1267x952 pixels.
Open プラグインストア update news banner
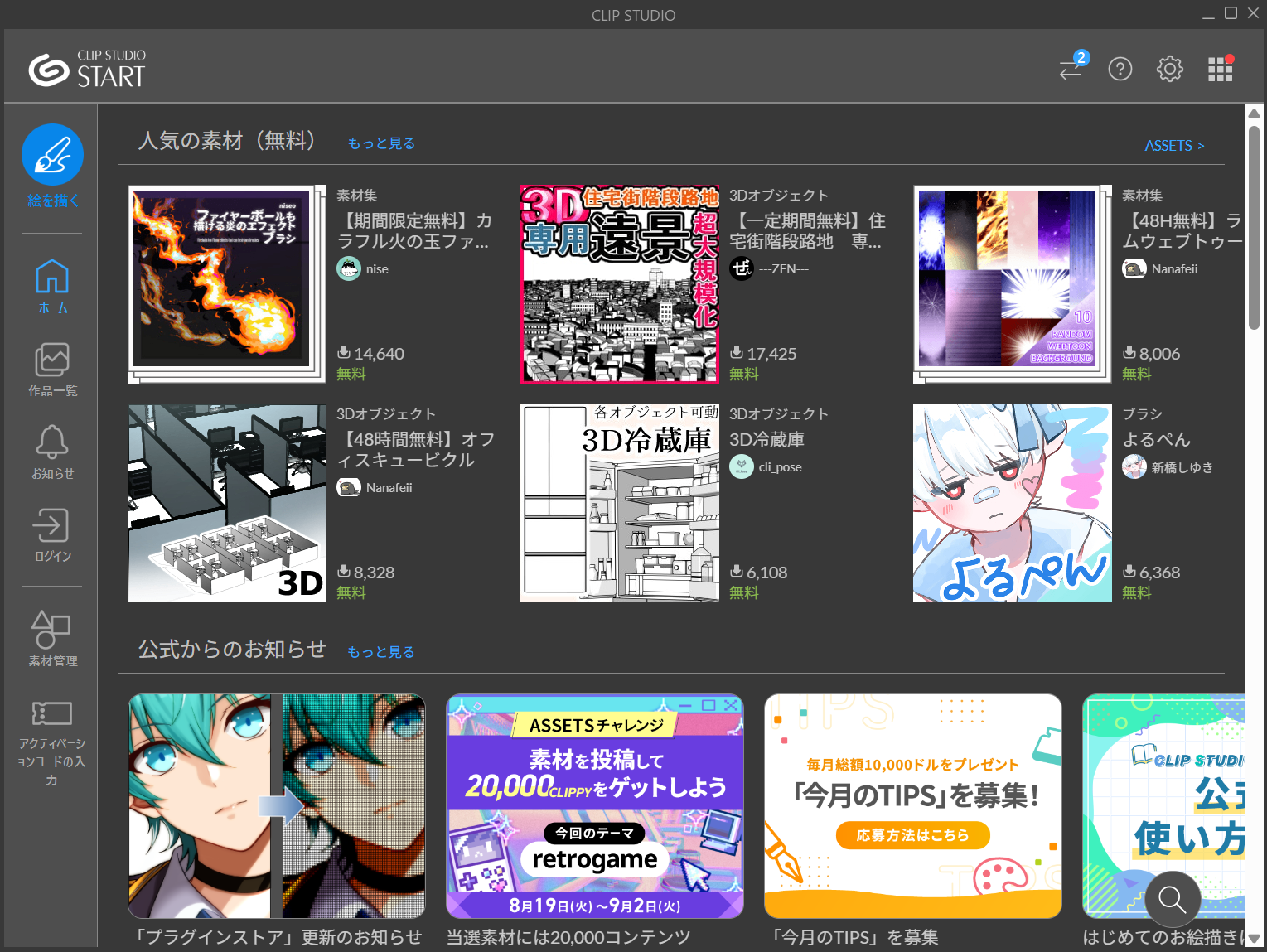277,806
